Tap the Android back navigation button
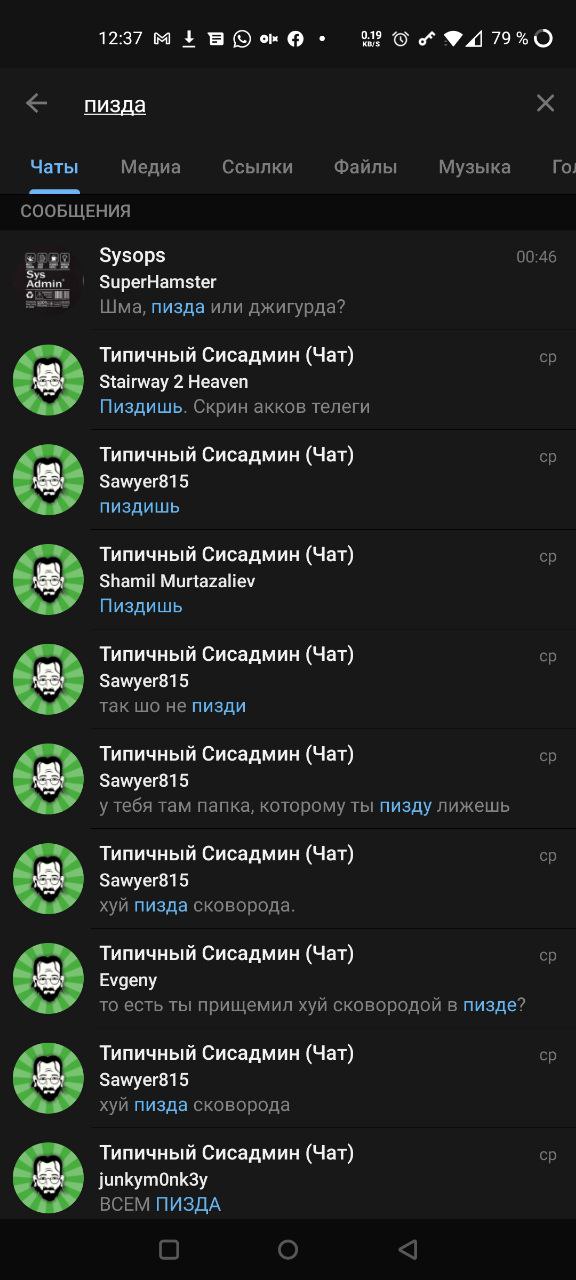Screen dimensions: 576x1280 (407, 1249)
